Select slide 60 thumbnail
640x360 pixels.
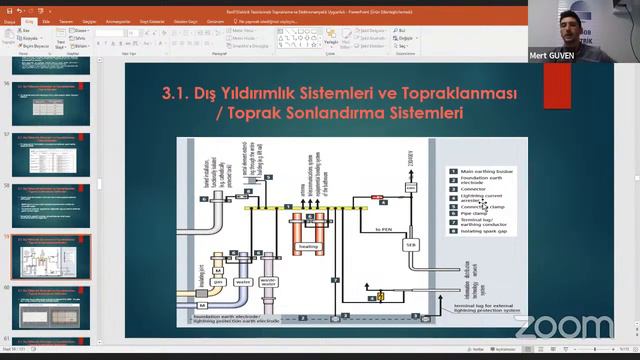(x=51, y=308)
